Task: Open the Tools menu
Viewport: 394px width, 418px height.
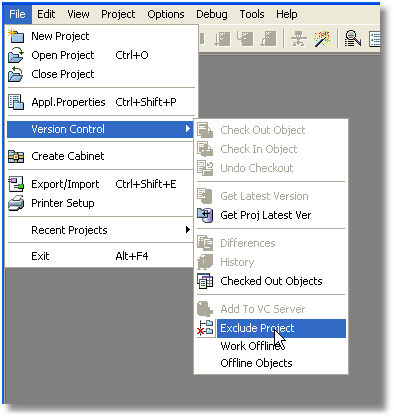Action: (252, 14)
